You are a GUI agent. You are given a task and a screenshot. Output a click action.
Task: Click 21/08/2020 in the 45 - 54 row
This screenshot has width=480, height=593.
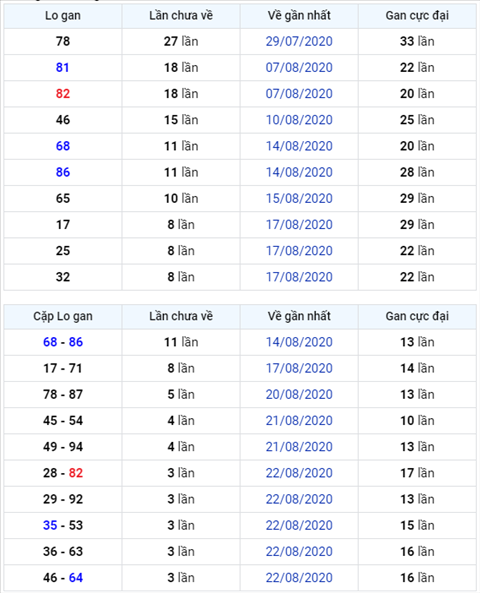pos(299,421)
